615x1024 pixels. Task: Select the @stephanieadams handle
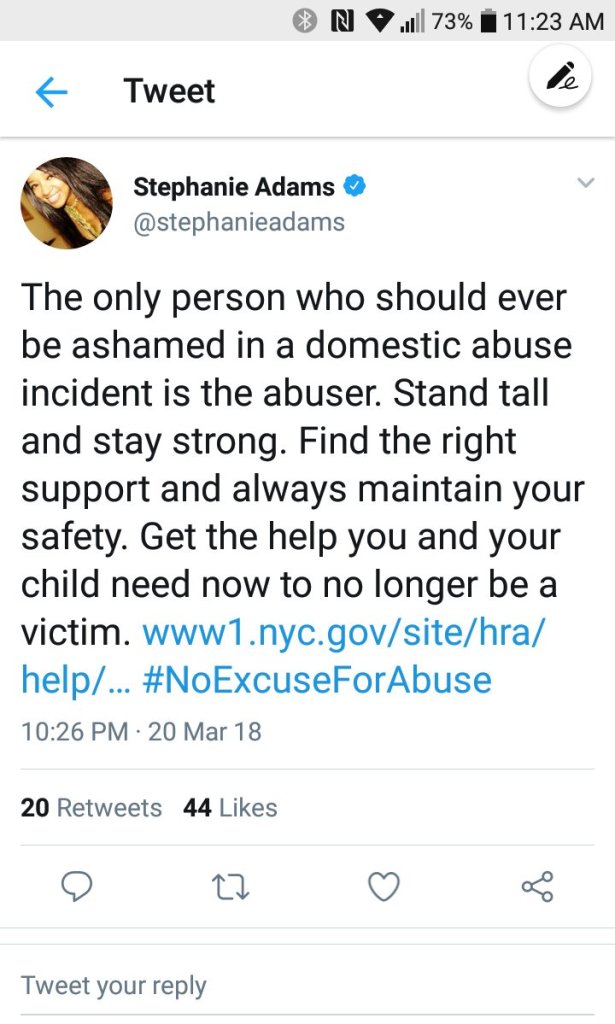239,221
